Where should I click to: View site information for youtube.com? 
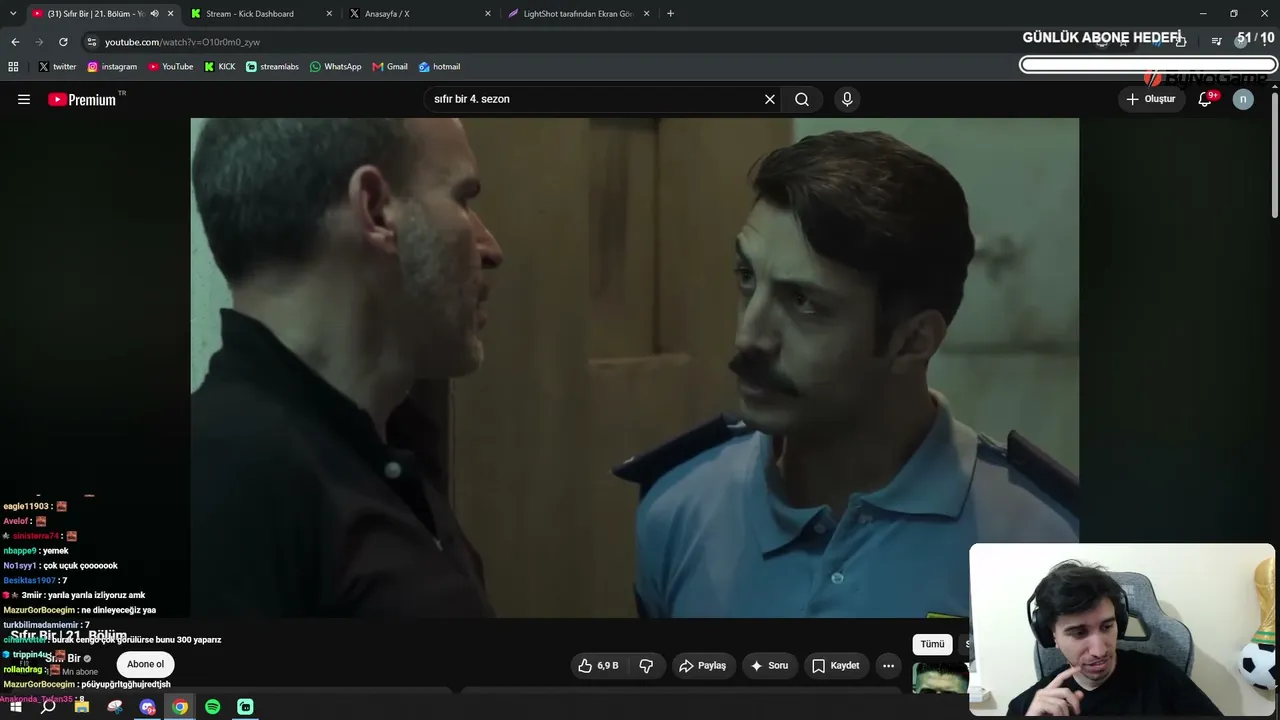coord(91,42)
